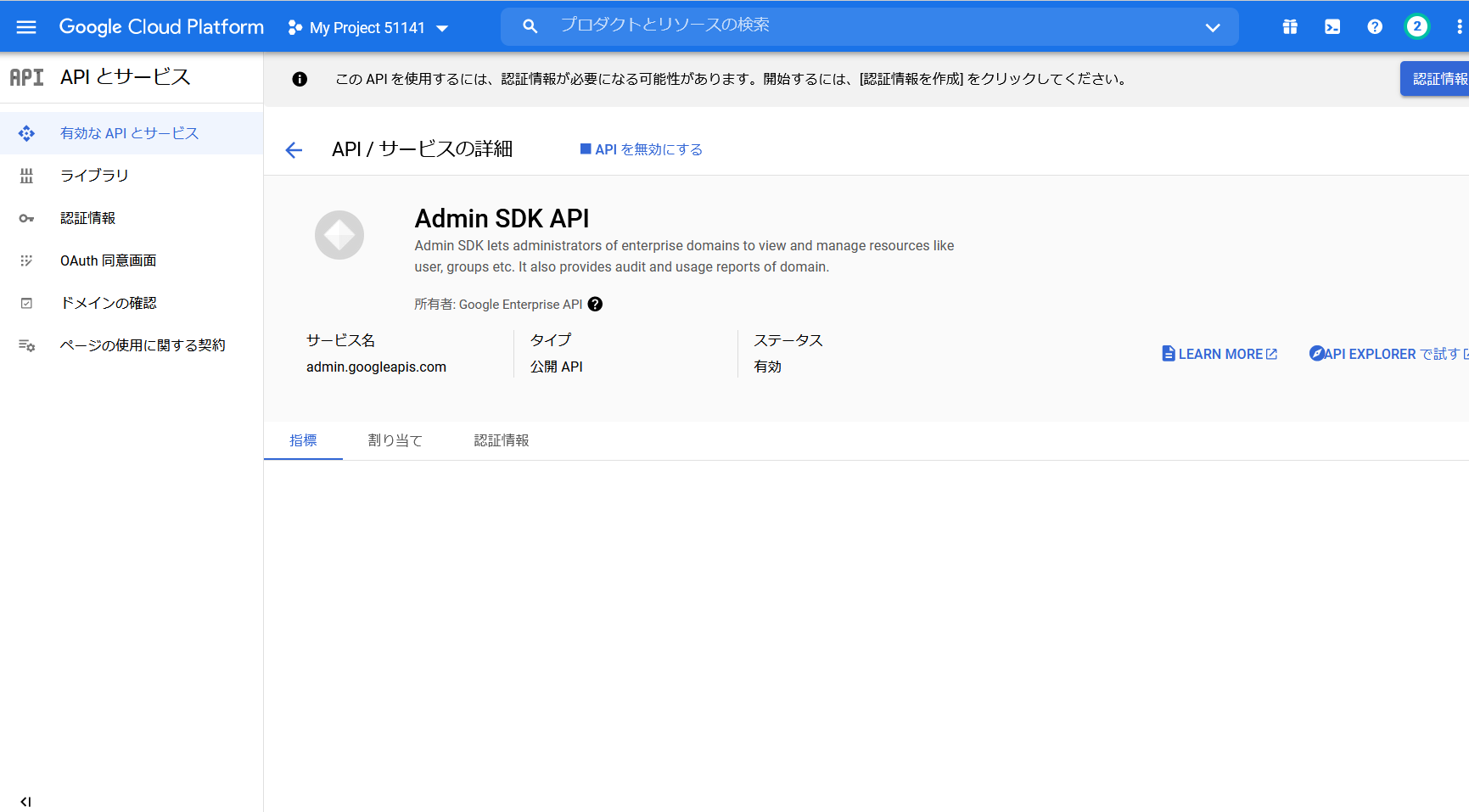
Task: Open the LEARN MORE link
Action: pos(1219,354)
